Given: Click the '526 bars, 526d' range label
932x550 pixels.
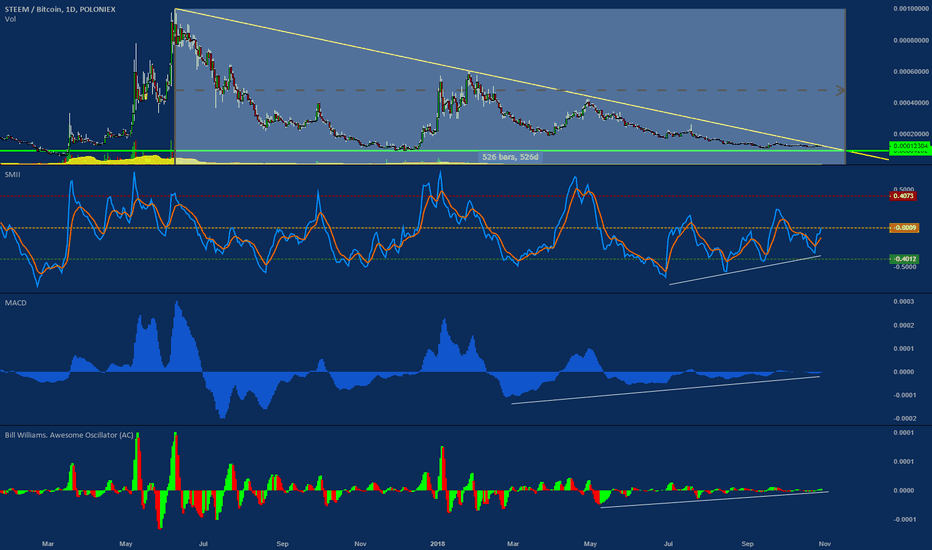Looking at the screenshot, I should [510, 157].
